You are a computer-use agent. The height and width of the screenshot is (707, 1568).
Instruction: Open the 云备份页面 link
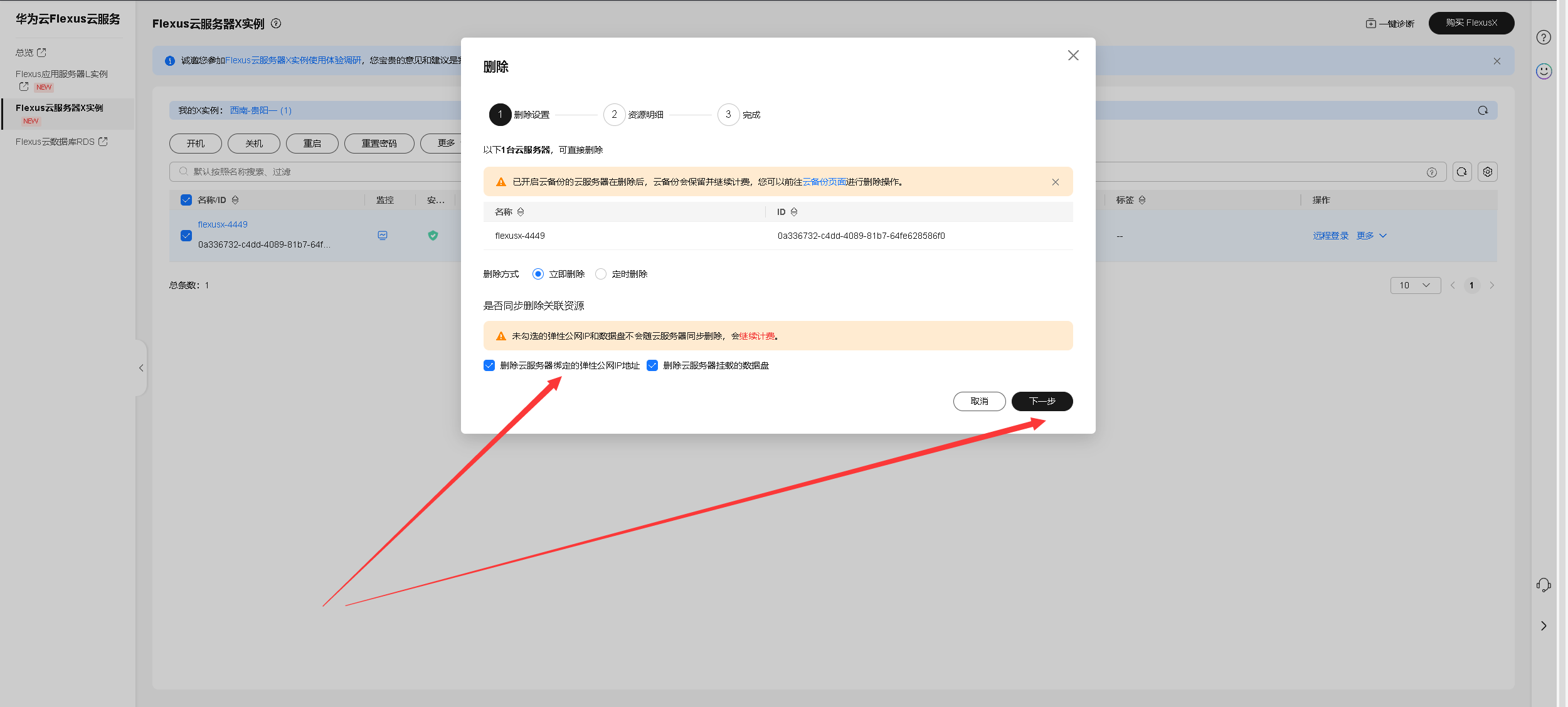click(825, 182)
